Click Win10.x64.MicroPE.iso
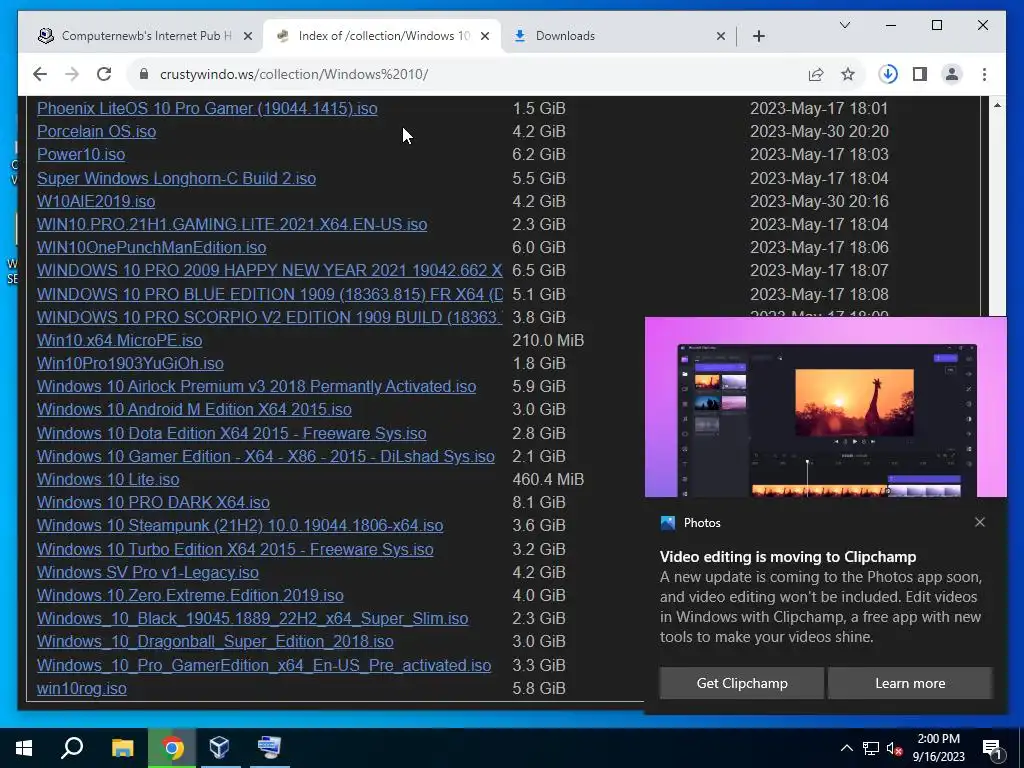Screen dimensions: 1024x768 coord(120,340)
